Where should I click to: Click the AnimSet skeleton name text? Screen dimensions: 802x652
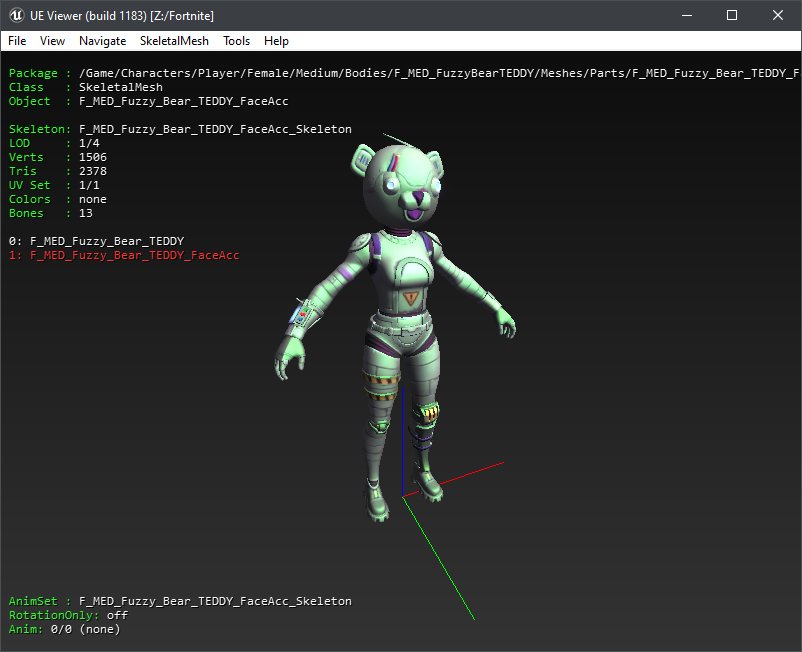pyautogui.click(x=215, y=601)
